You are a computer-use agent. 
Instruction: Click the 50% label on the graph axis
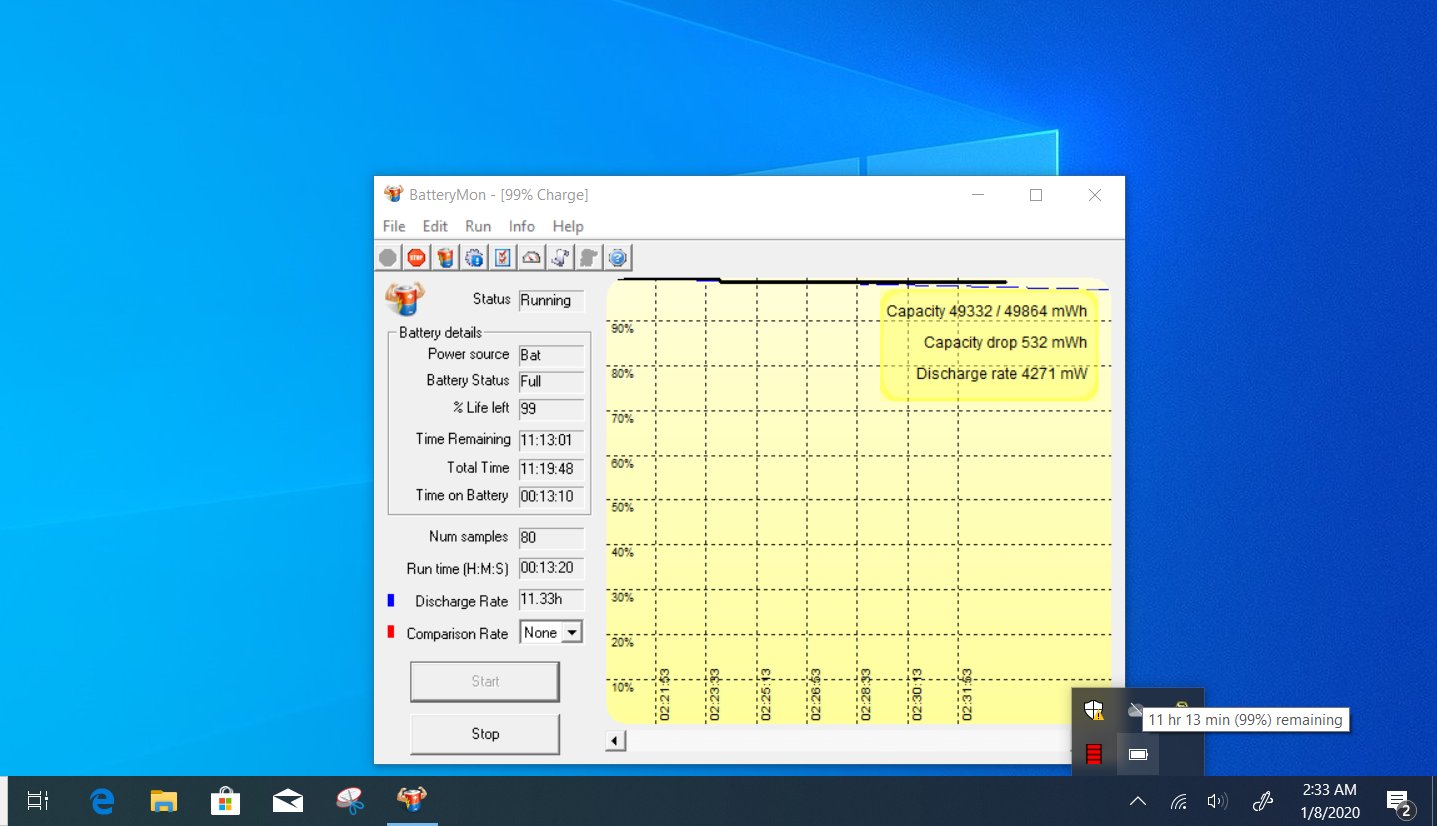pos(622,508)
